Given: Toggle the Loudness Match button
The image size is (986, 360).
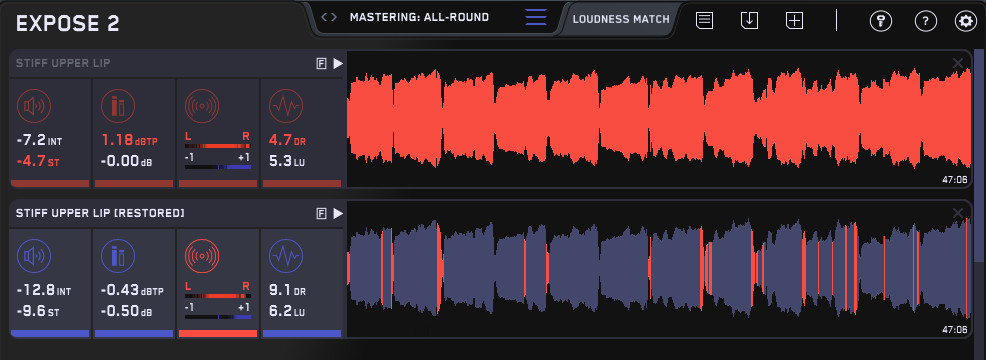Looking at the screenshot, I should tap(621, 19).
